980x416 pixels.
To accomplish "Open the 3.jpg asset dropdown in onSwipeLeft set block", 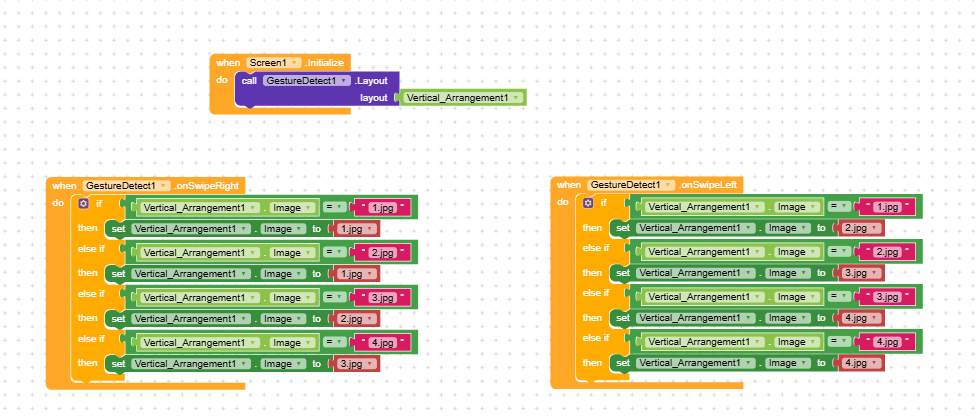I will 862,273.
